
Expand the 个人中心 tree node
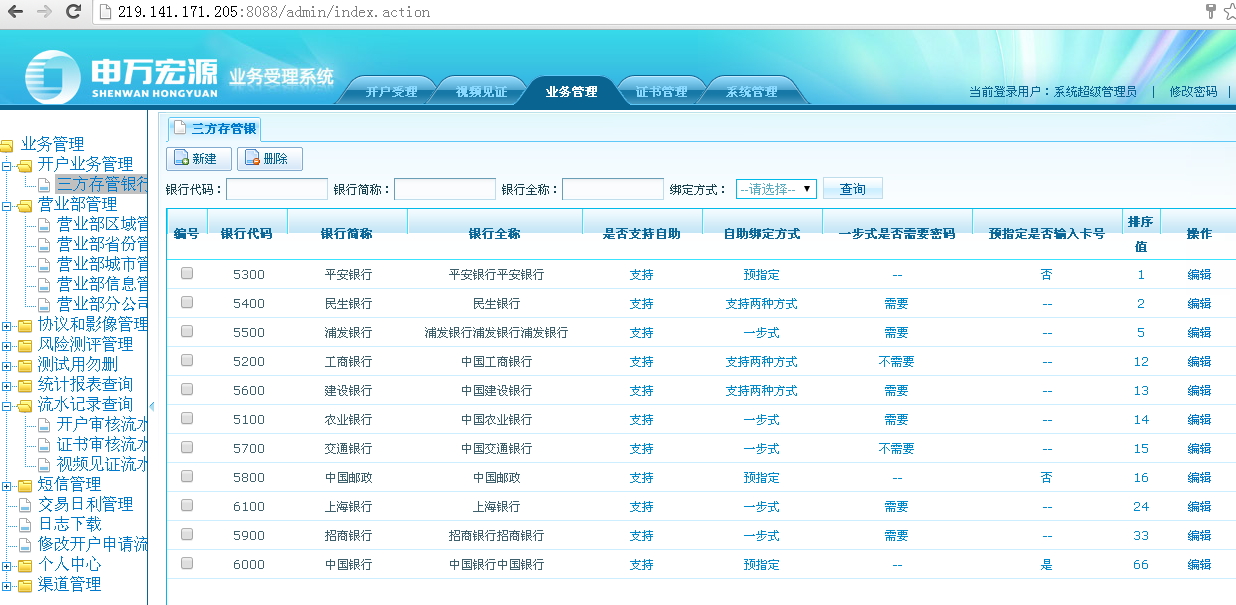point(7,565)
